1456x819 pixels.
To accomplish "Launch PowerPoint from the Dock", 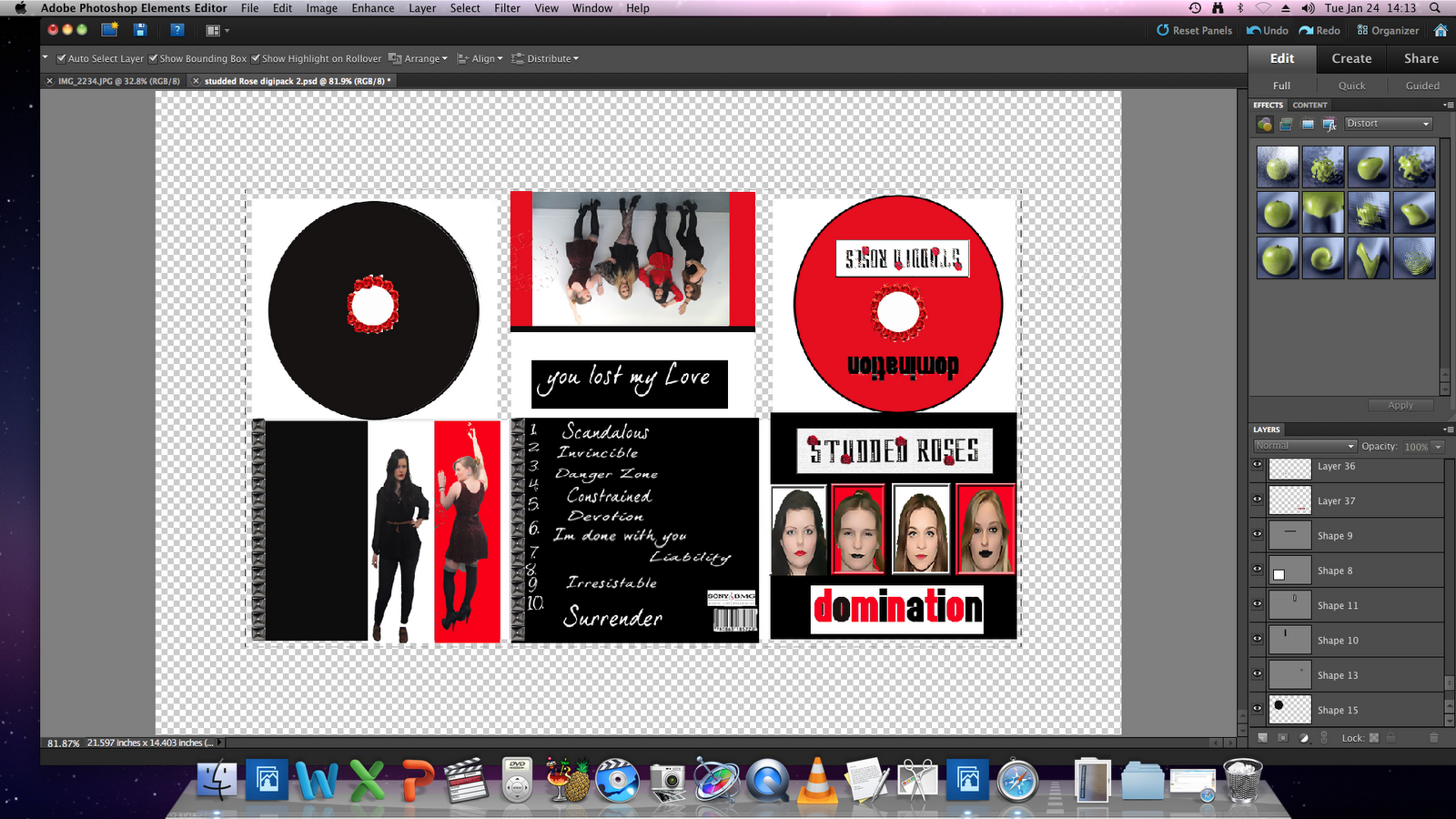I will 417,780.
